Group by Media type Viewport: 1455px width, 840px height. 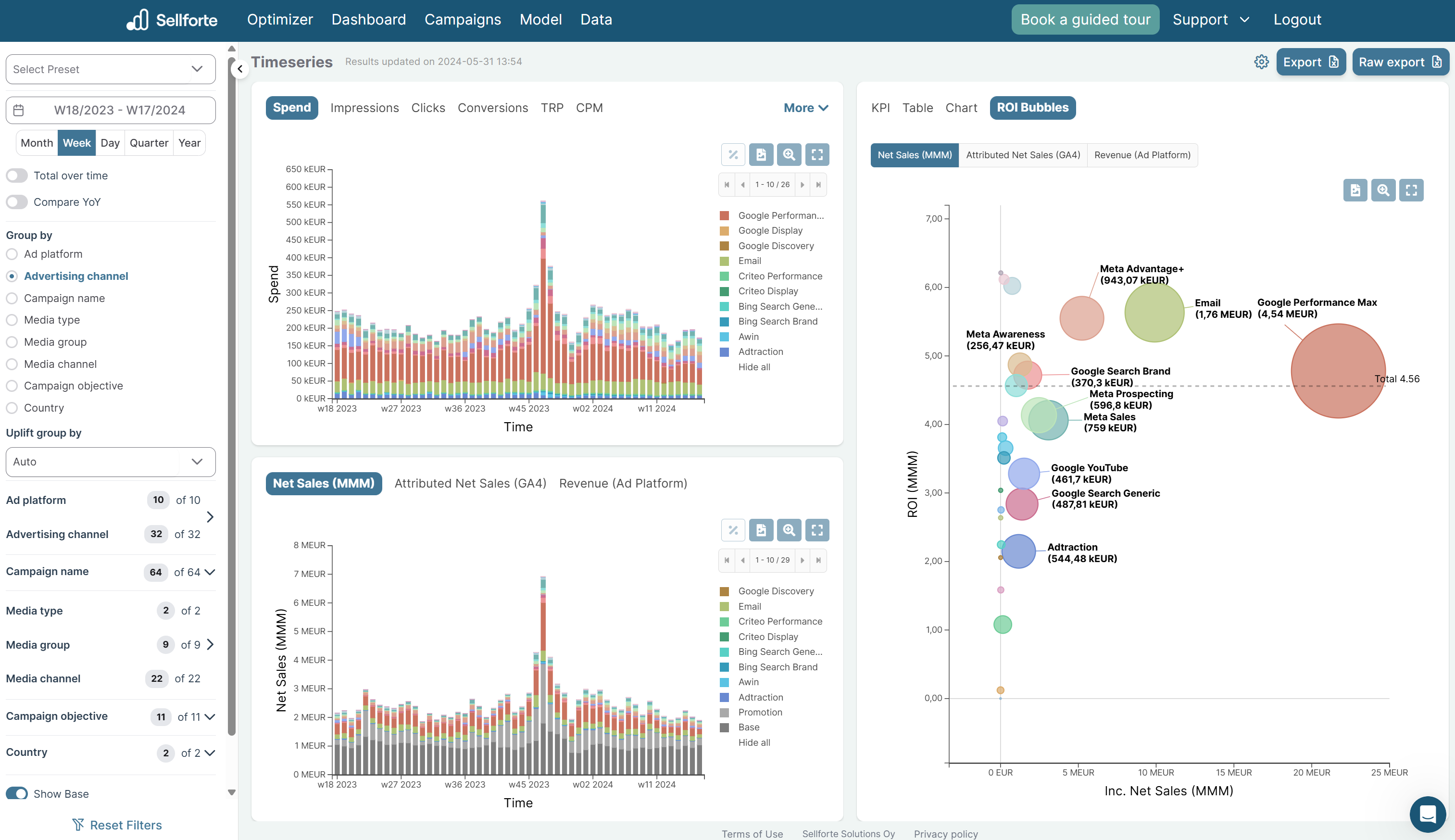click(x=12, y=320)
